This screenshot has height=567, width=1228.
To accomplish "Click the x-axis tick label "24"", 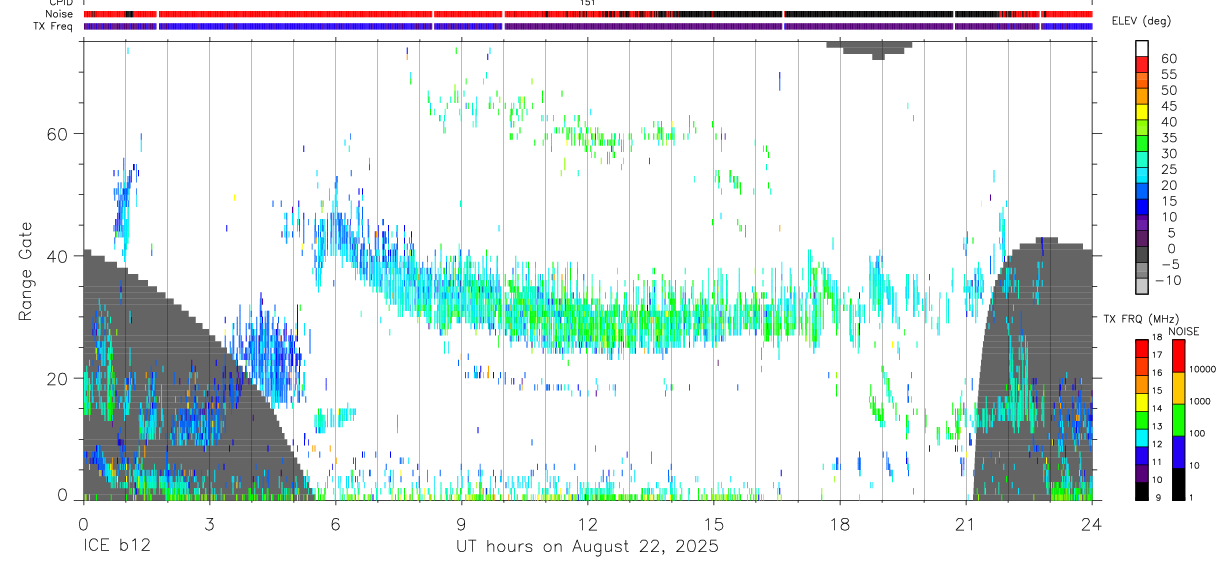I will tap(1091, 523).
